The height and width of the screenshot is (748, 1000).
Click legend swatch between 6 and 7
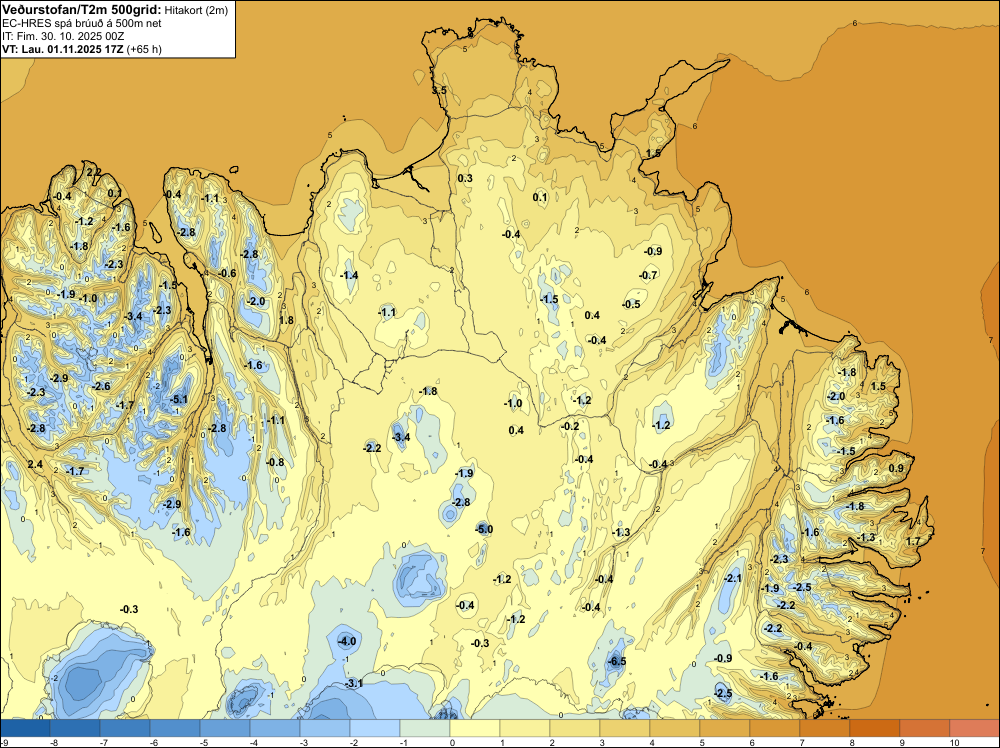click(775, 728)
